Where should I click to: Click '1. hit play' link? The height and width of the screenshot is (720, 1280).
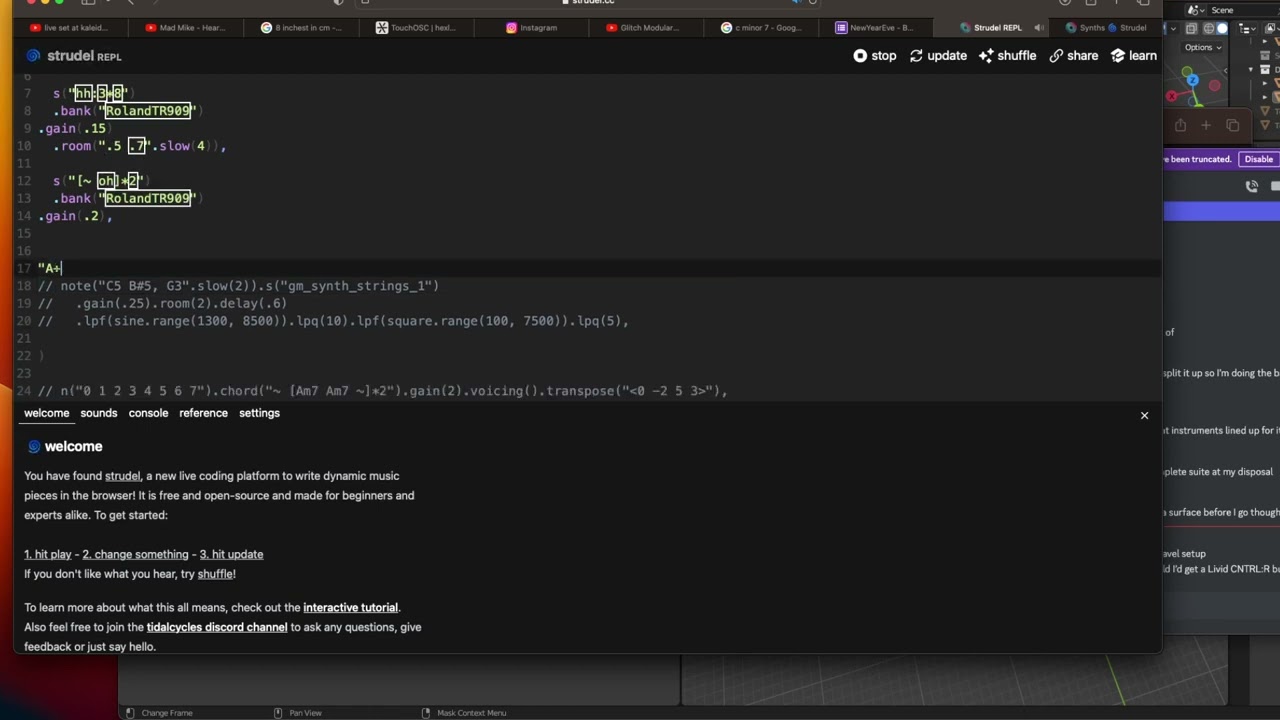(48, 554)
